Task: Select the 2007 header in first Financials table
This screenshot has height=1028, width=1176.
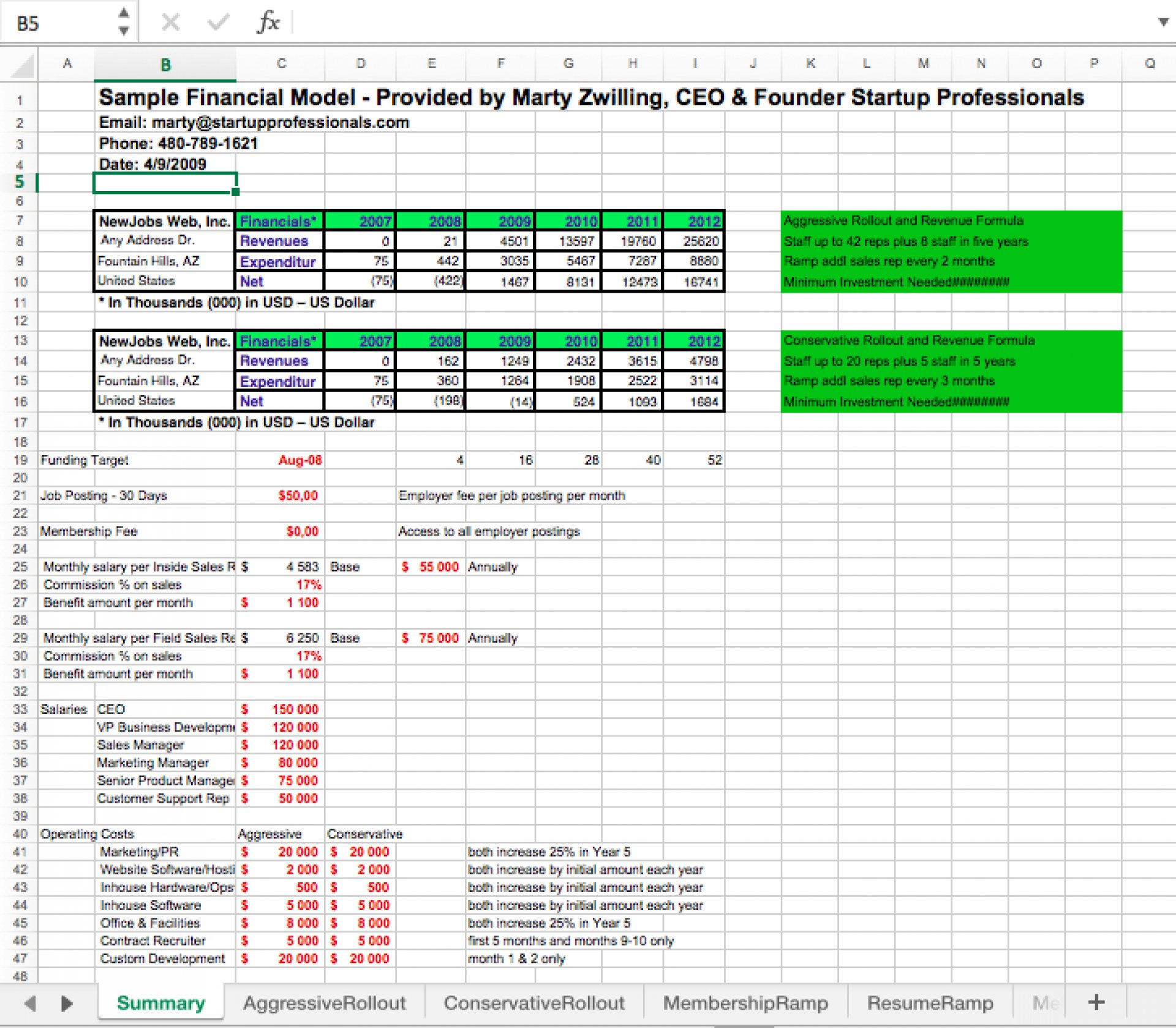Action: pos(360,221)
